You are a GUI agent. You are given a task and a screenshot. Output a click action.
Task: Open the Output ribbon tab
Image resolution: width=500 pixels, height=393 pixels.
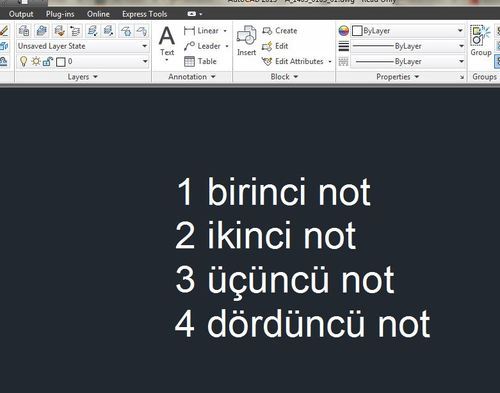pyautogui.click(x=21, y=14)
